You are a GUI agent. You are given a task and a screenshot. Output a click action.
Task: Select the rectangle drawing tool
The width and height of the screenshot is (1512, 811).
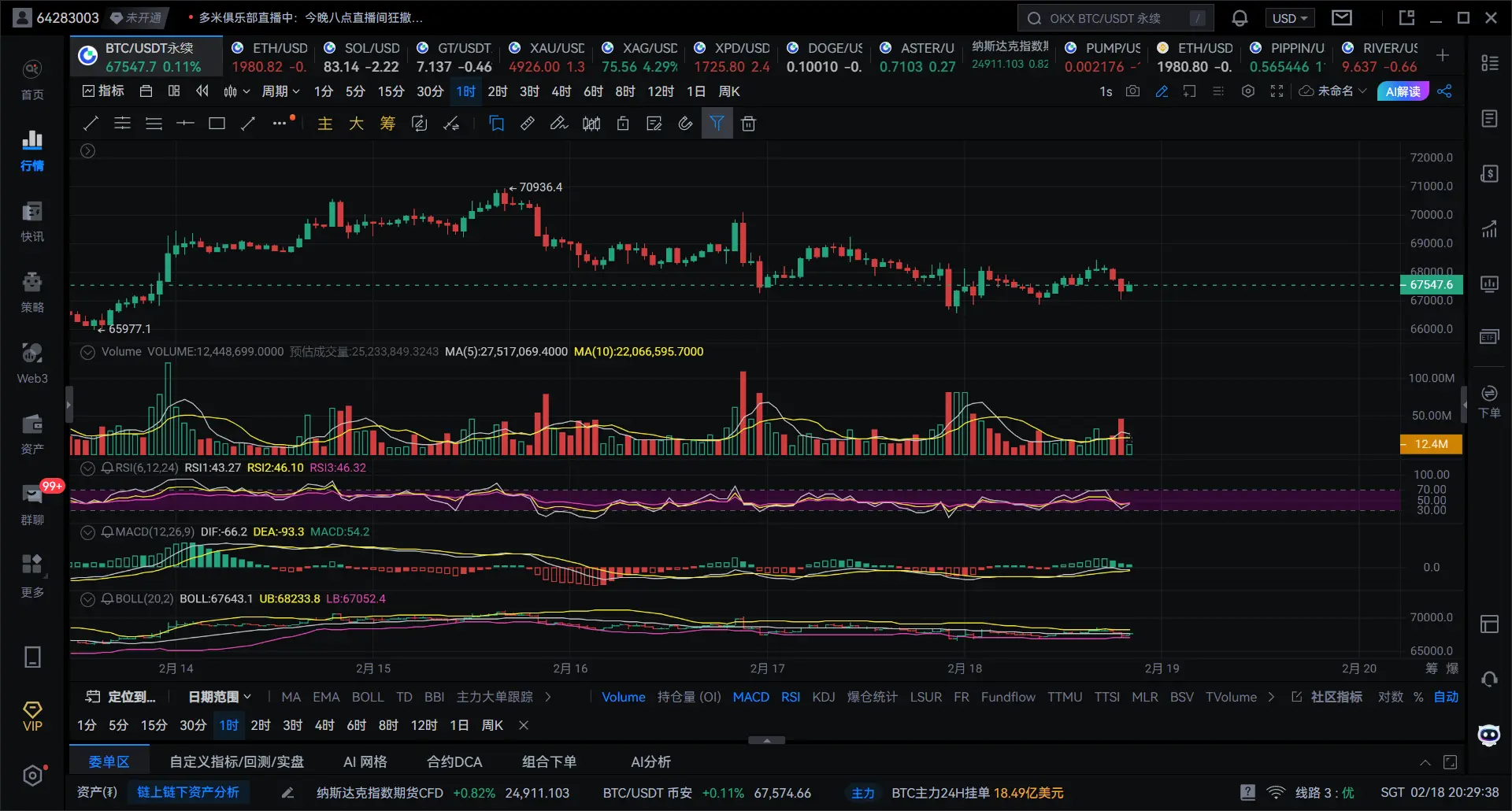point(217,124)
